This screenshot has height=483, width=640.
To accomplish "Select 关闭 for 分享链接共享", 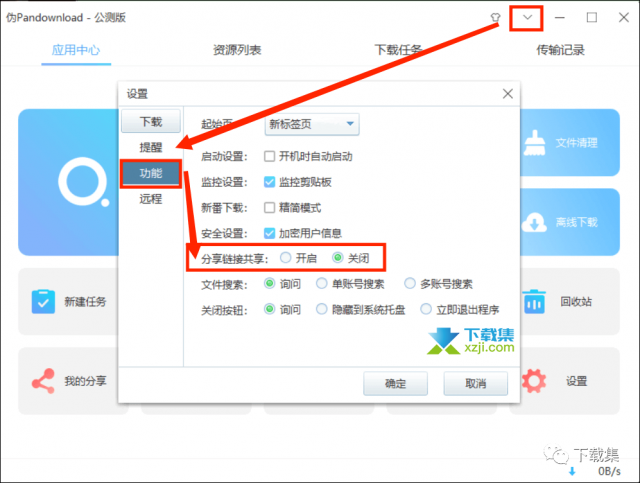I will pyautogui.click(x=338, y=258).
